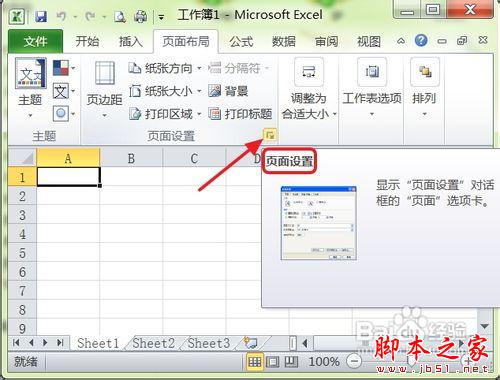Click the 打印标题 print titles button
This screenshot has height=380, width=500.
(240, 114)
